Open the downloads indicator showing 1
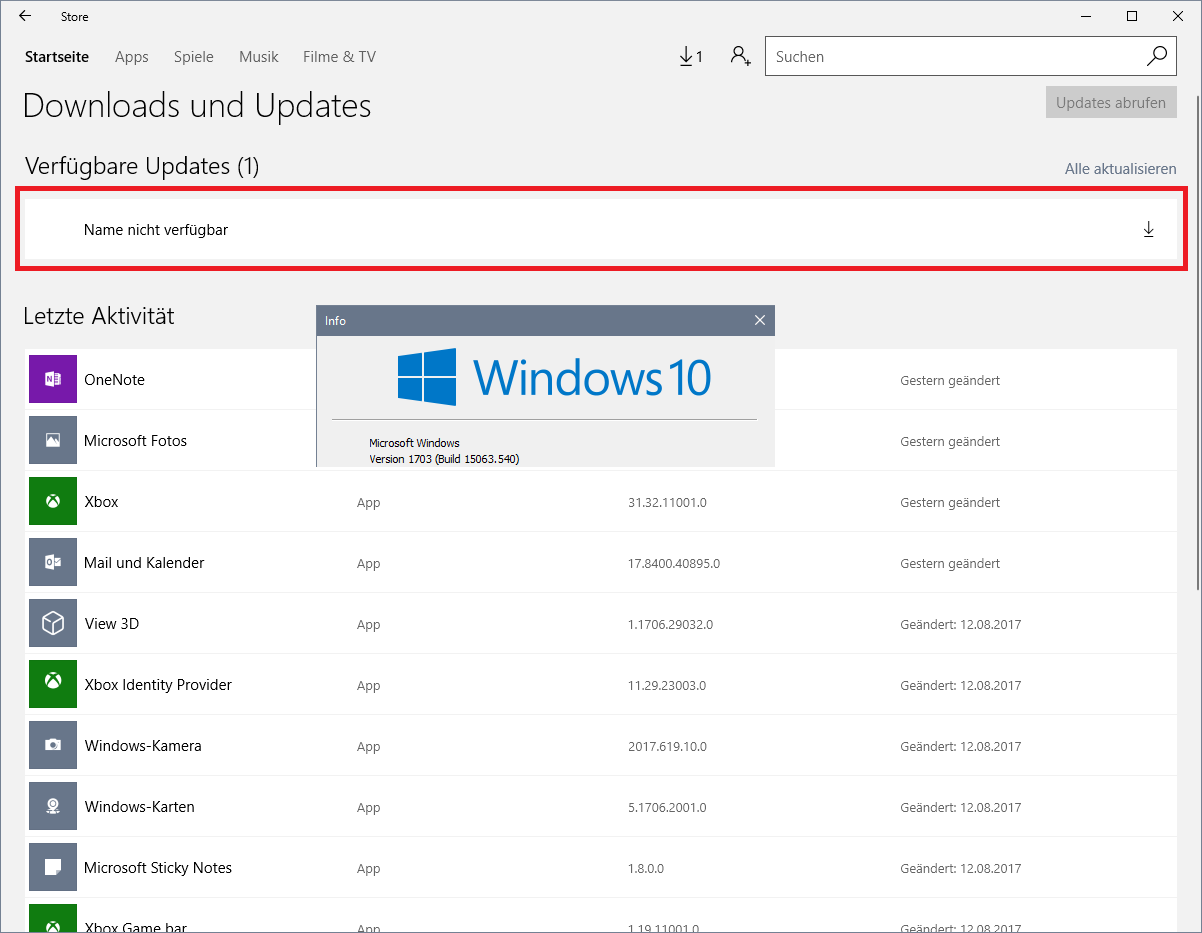 pos(690,57)
